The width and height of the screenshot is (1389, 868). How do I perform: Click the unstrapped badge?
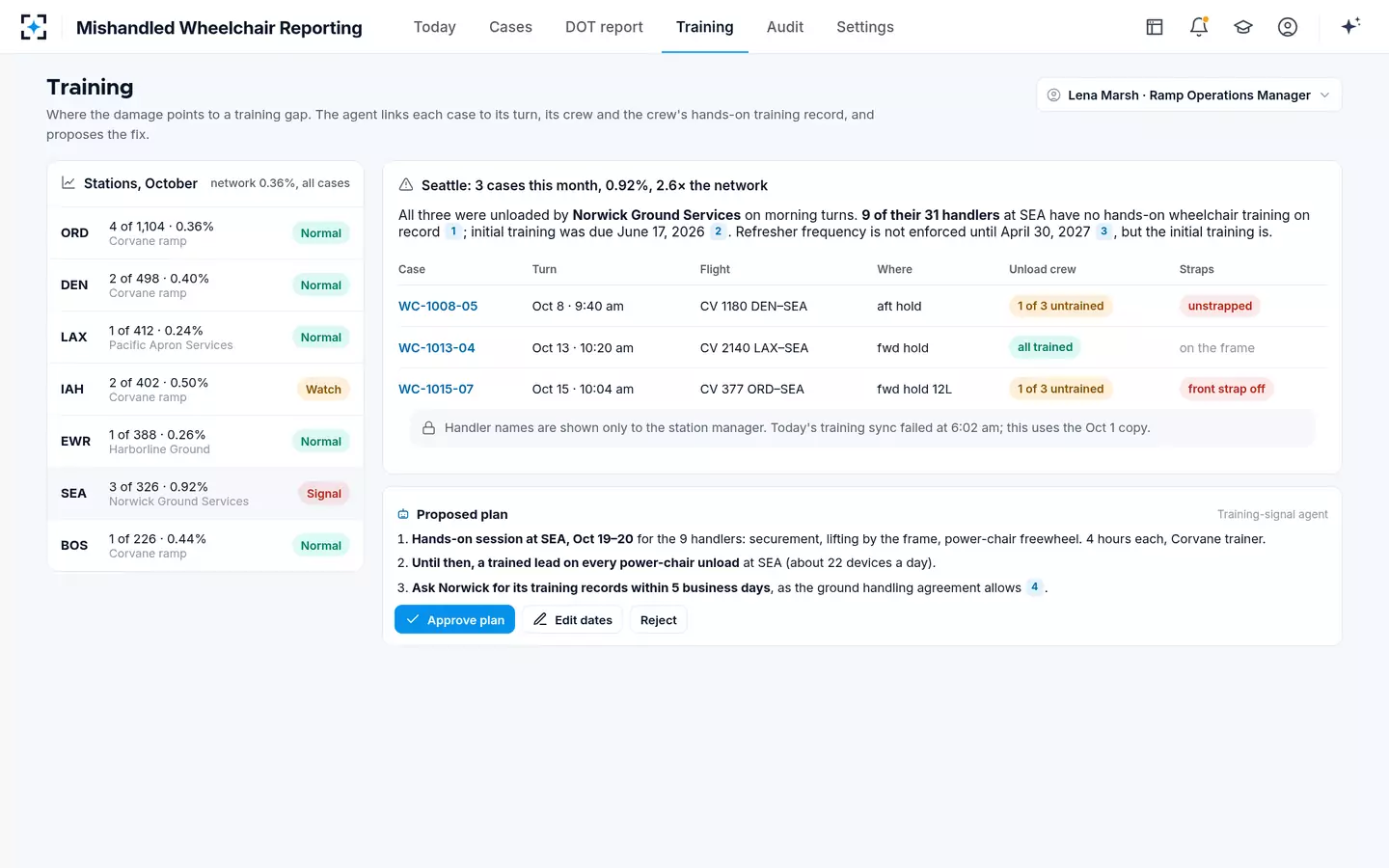pos(1220,306)
